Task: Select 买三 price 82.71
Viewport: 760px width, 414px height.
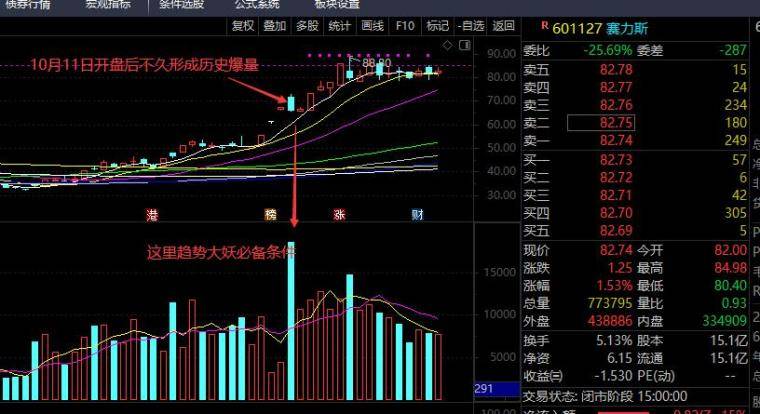Action: point(616,195)
